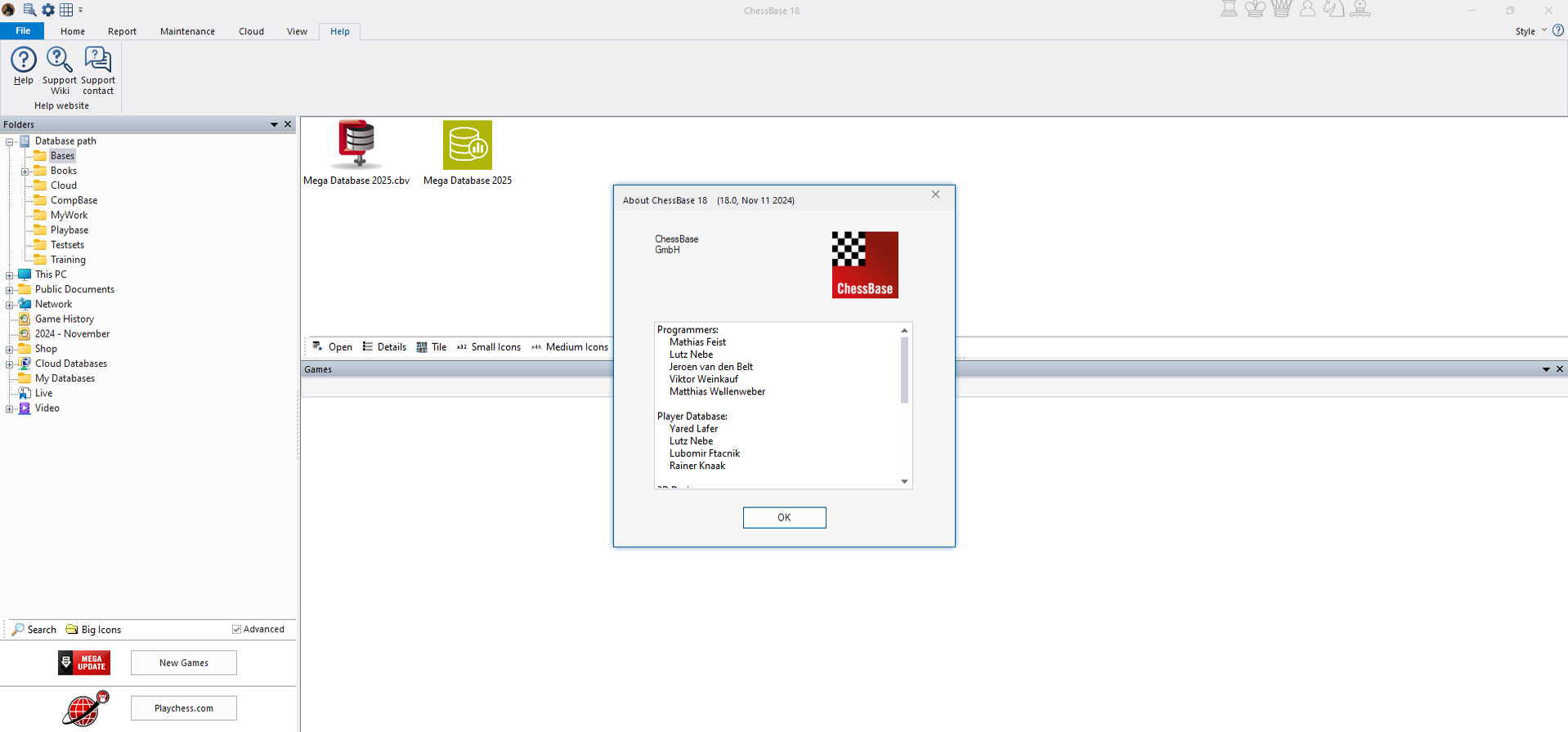Click the credits list scroll down arrow

coord(904,482)
